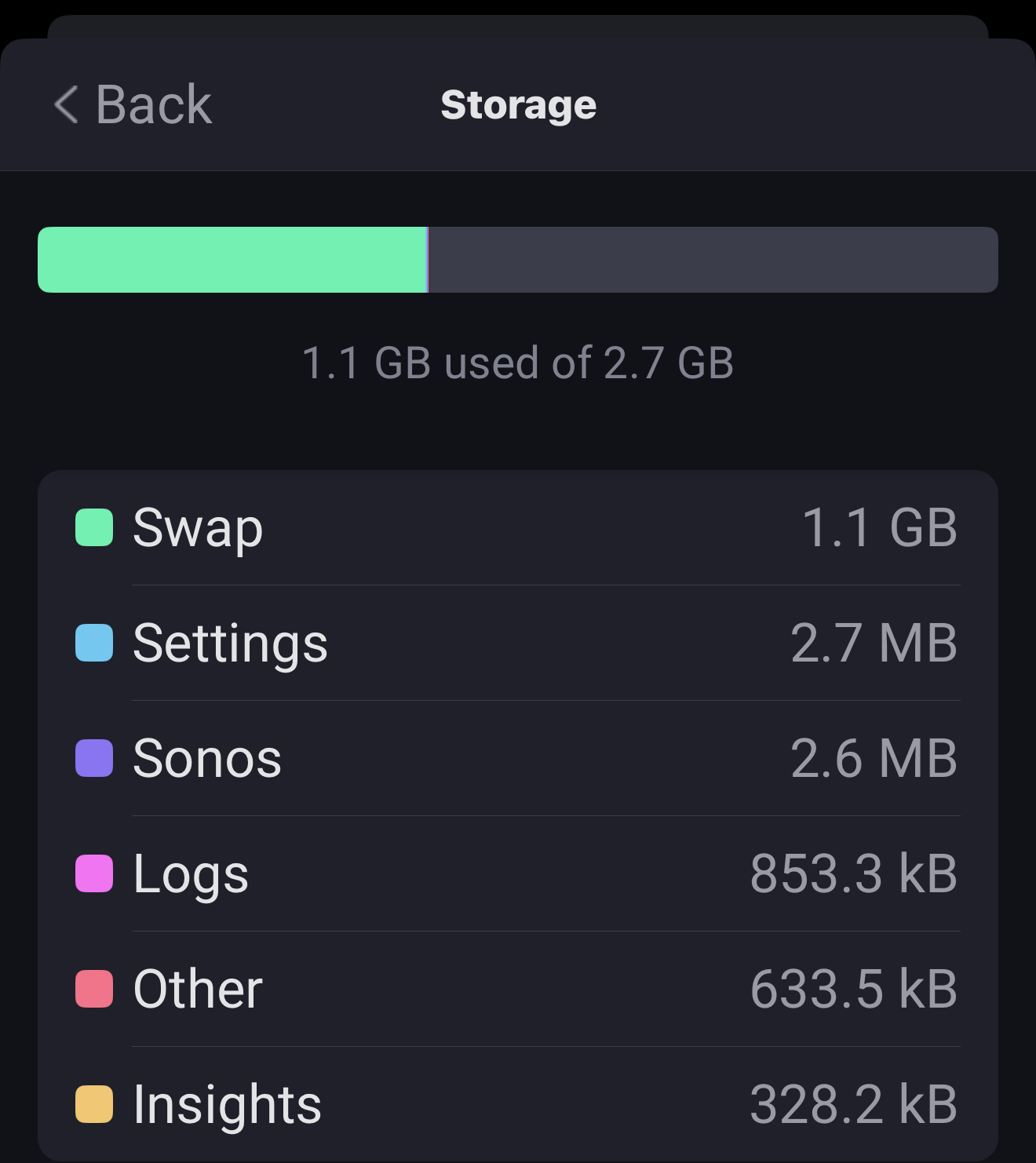Screen dimensions: 1036x1163
Task: Select the Settings storage row
Action: pos(518,643)
